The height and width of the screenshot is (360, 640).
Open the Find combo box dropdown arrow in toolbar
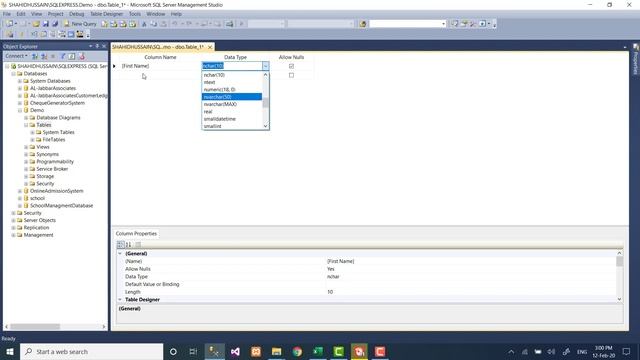pyautogui.click(x=443, y=24)
